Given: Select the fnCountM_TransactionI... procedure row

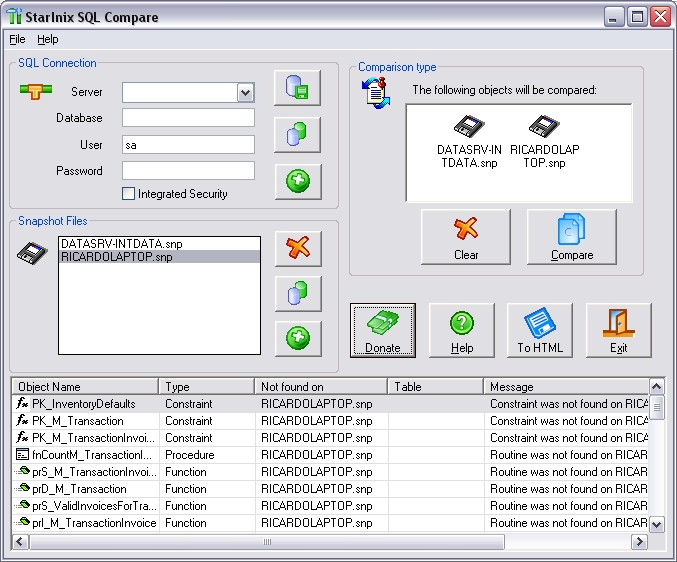Looking at the screenshot, I should pos(330,455).
